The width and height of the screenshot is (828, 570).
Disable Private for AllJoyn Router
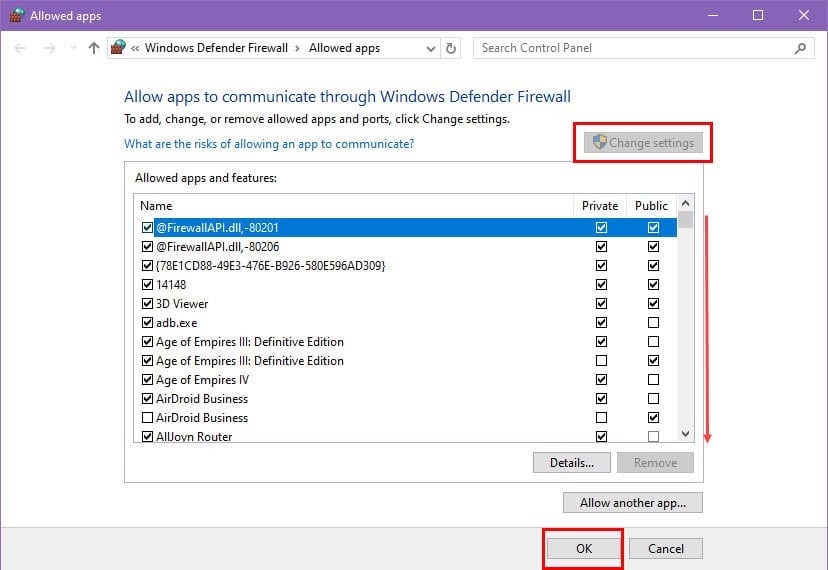[x=601, y=437]
